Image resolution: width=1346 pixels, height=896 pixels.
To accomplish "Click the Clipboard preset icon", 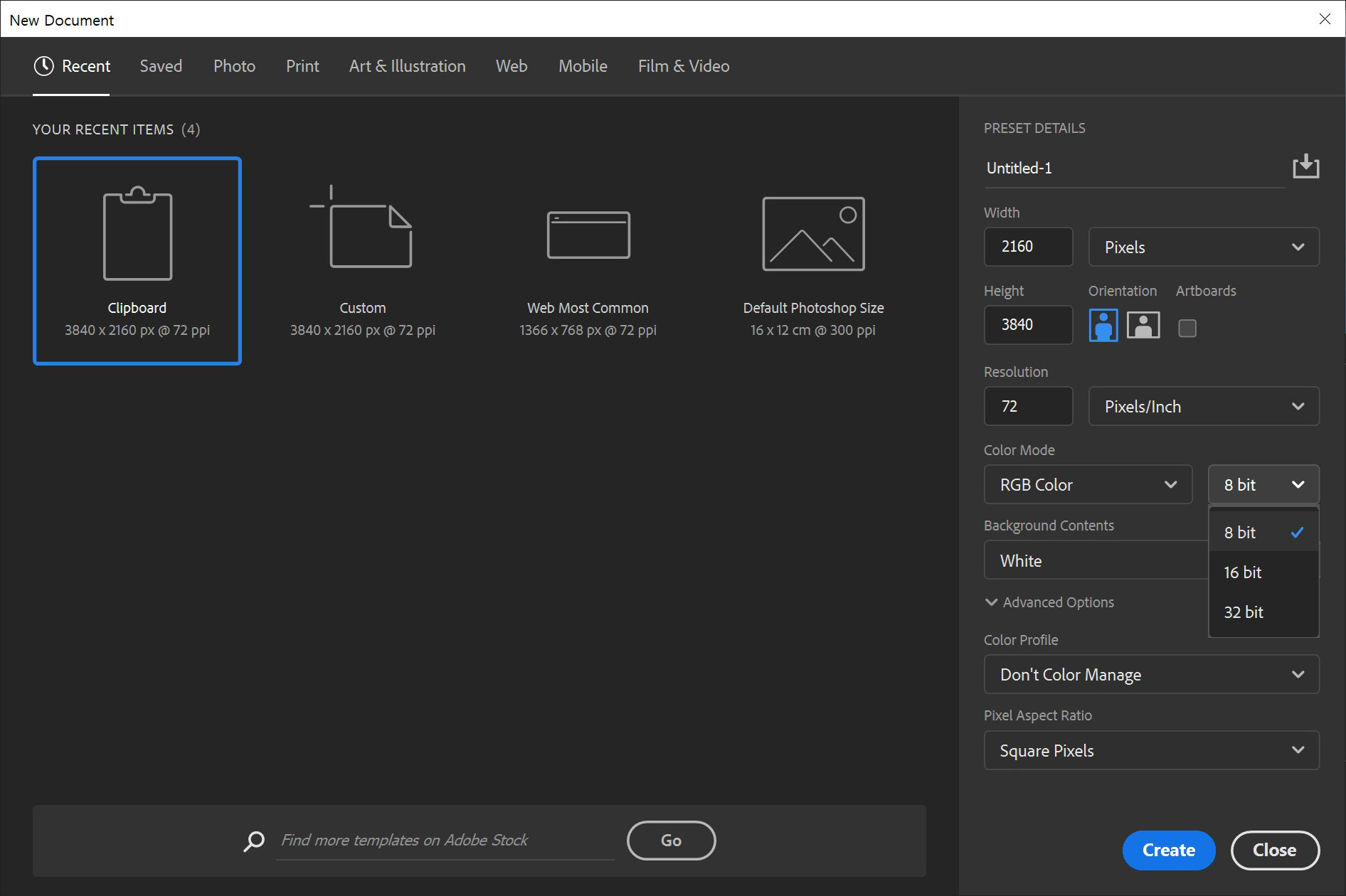I will 137,234.
